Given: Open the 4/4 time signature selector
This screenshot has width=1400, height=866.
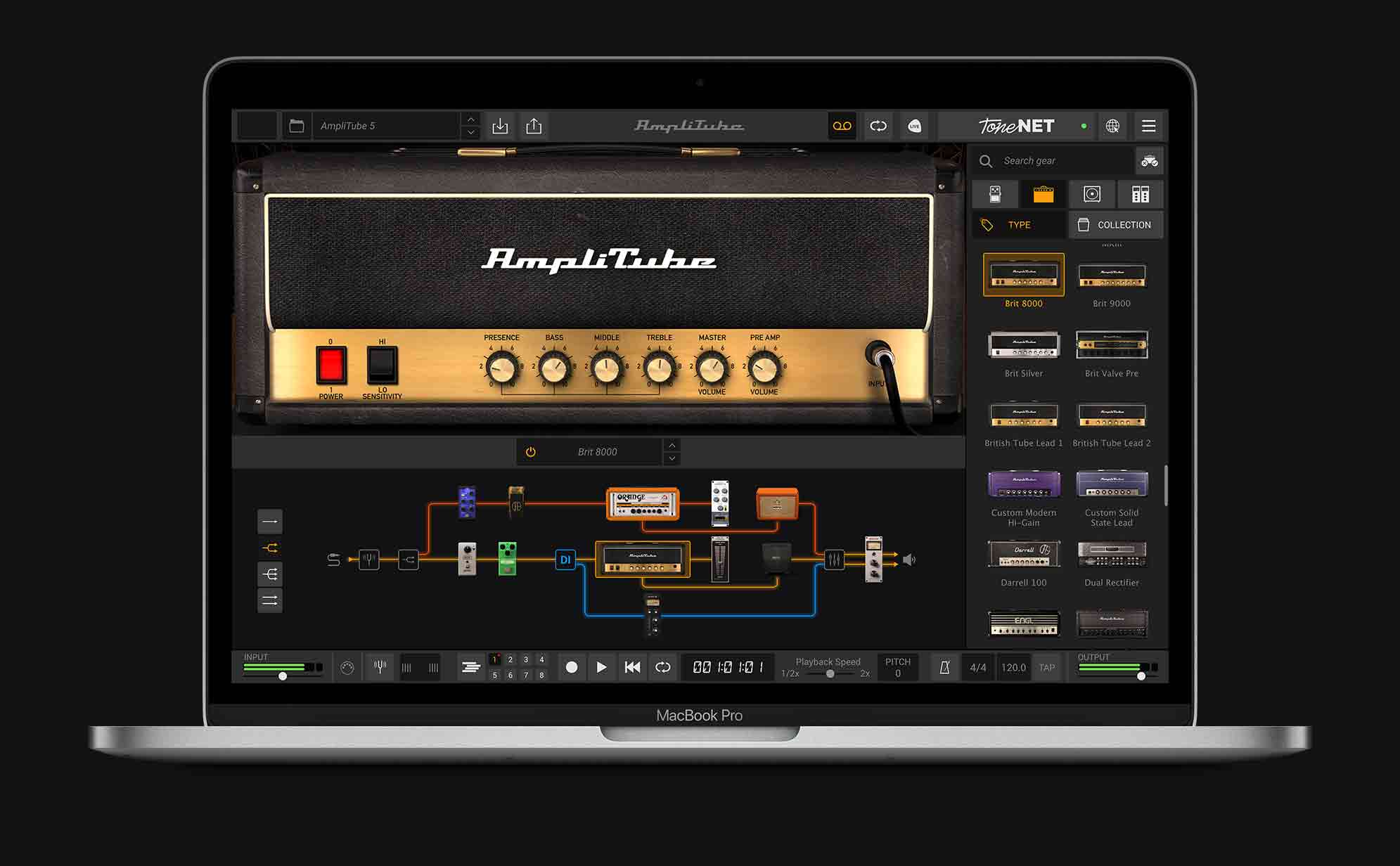Looking at the screenshot, I should click(x=978, y=667).
